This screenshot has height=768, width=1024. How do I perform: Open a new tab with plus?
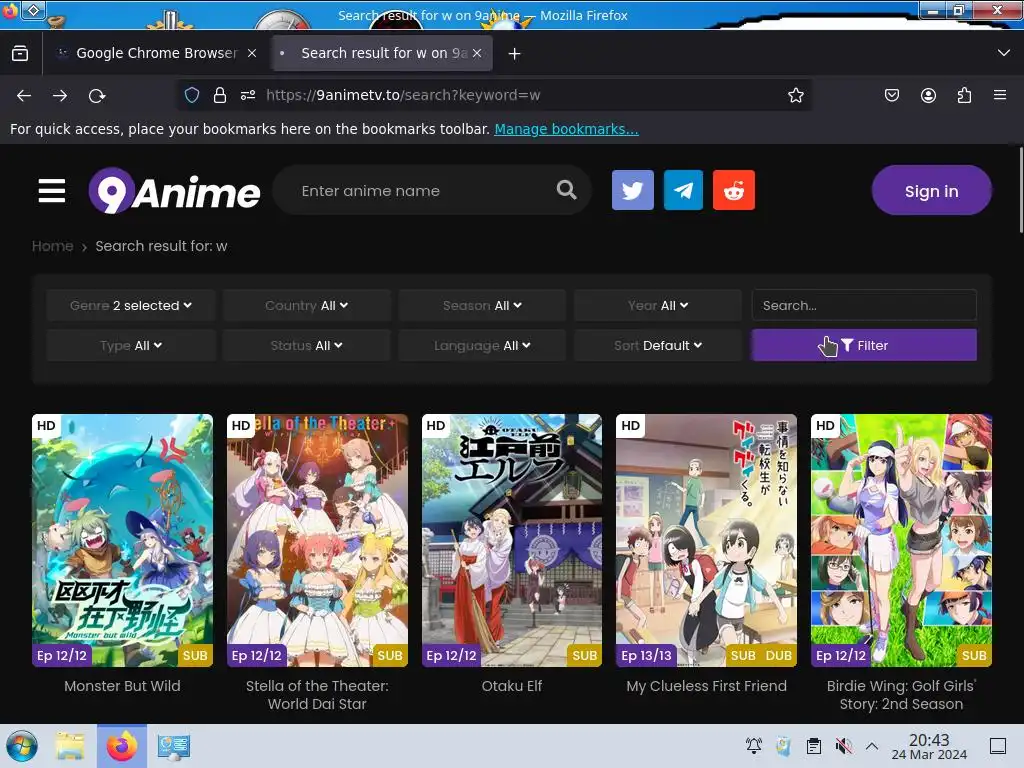515,54
